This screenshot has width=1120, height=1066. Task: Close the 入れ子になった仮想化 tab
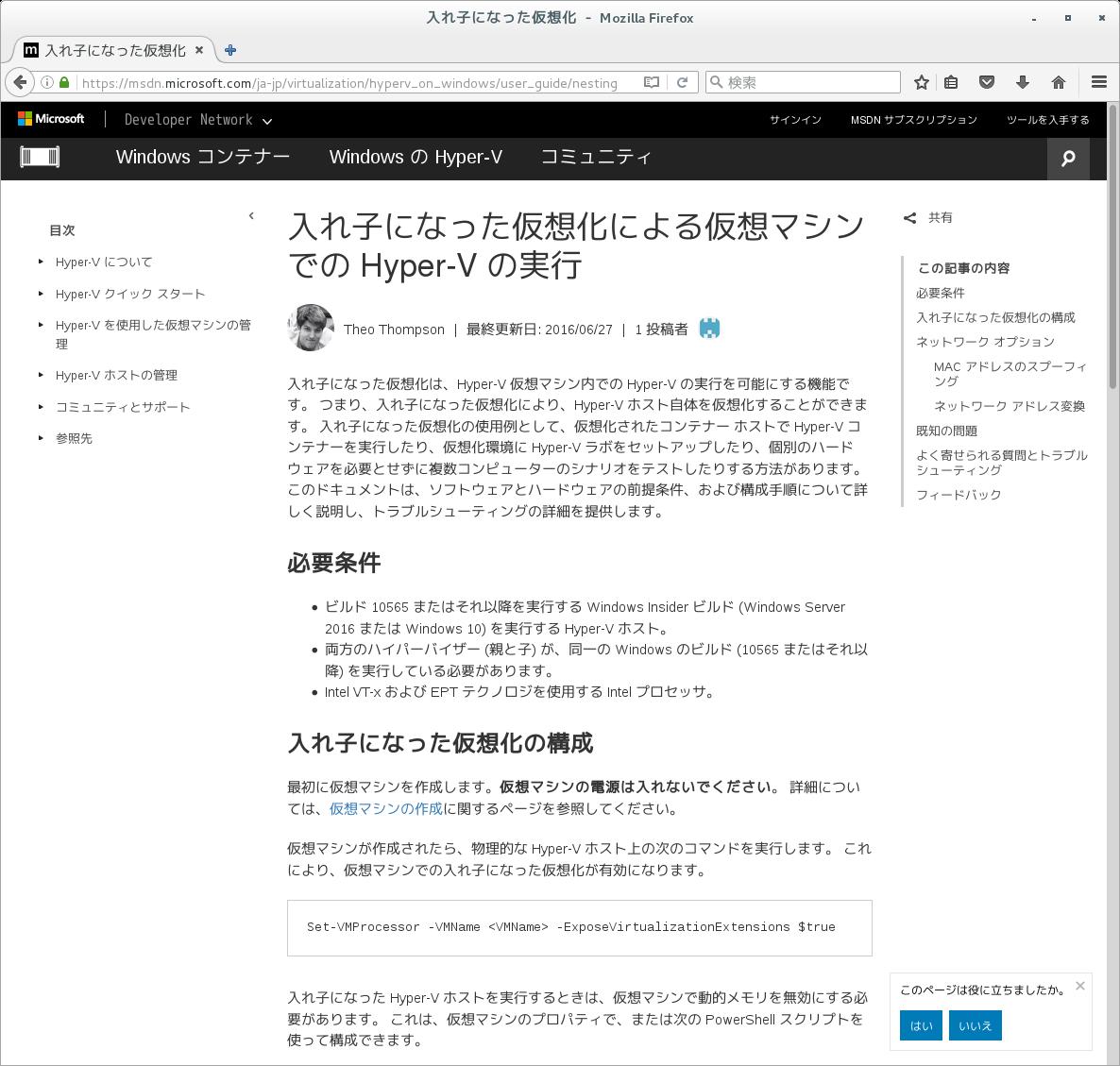click(x=199, y=50)
